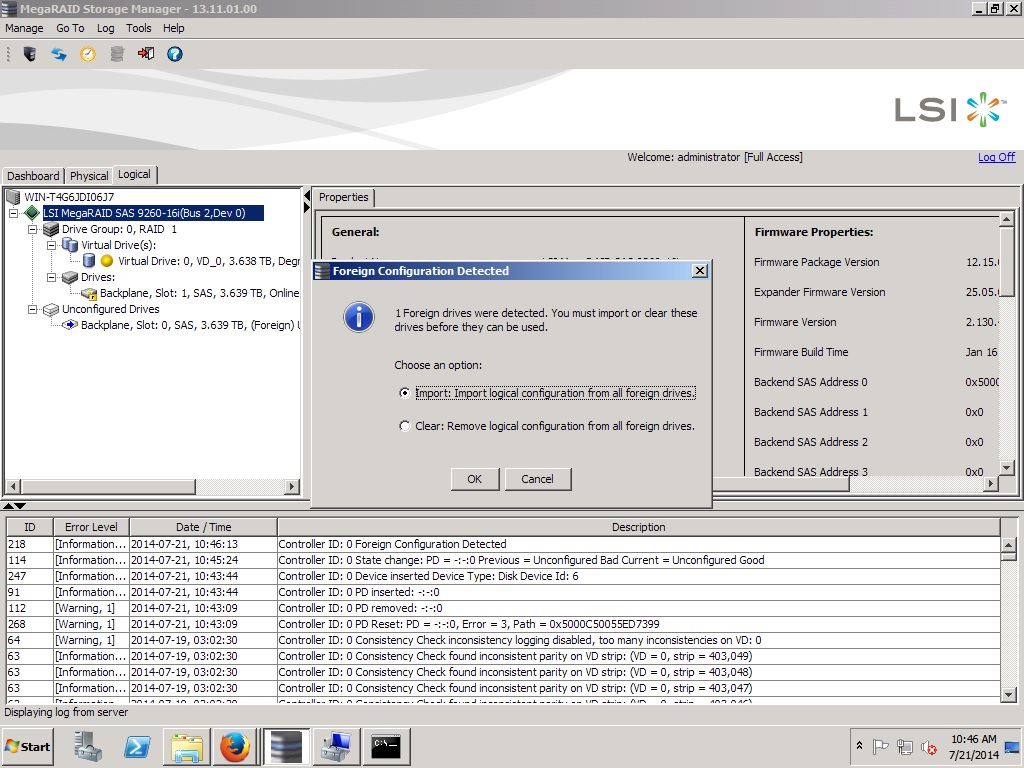The image size is (1024, 768).
Task: Click the clock-shaped toolbar icon
Action: click(x=88, y=54)
